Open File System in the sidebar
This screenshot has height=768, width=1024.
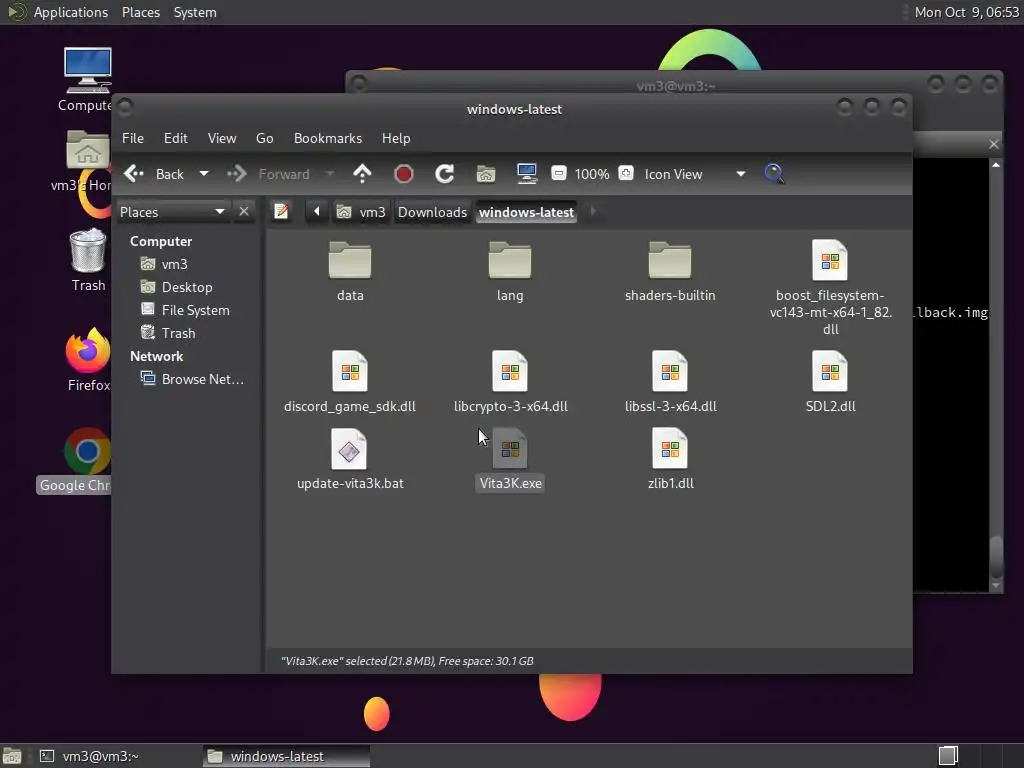pyautogui.click(x=195, y=310)
